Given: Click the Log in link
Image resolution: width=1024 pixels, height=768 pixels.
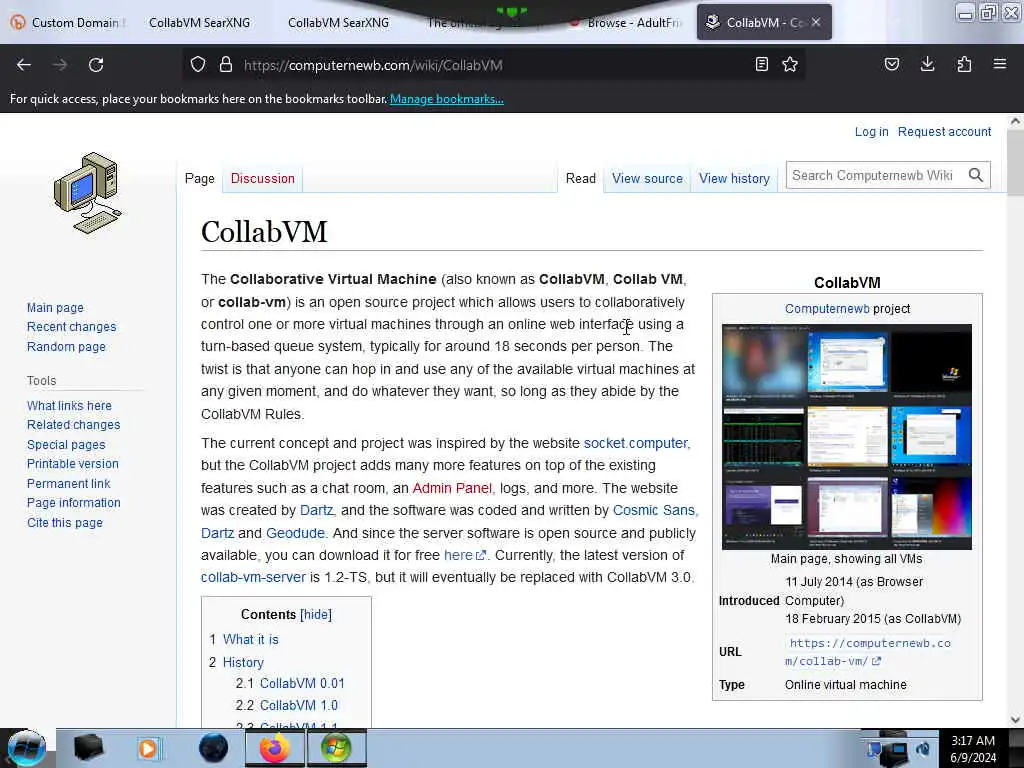Looking at the screenshot, I should (871, 131).
